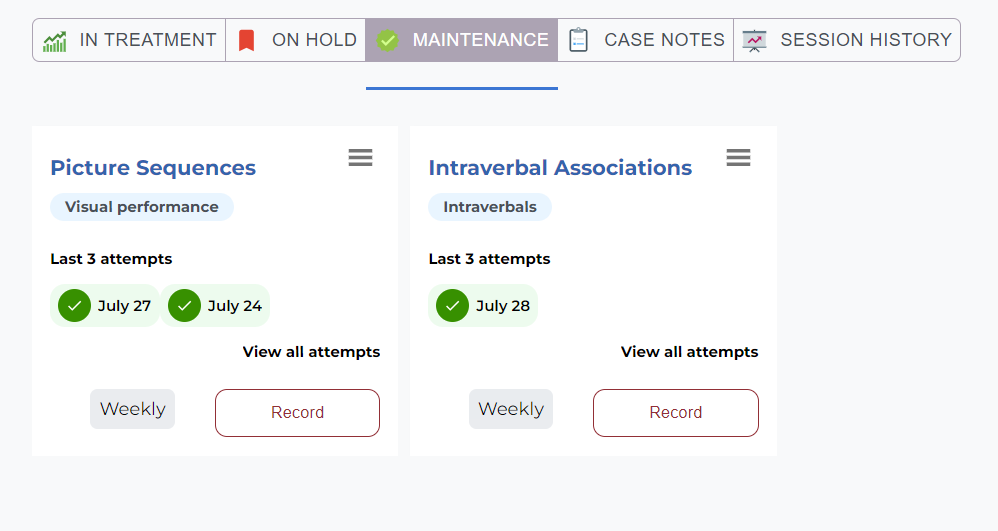Record an attempt for Intraverbal Associations
The image size is (998, 531).
tap(676, 413)
